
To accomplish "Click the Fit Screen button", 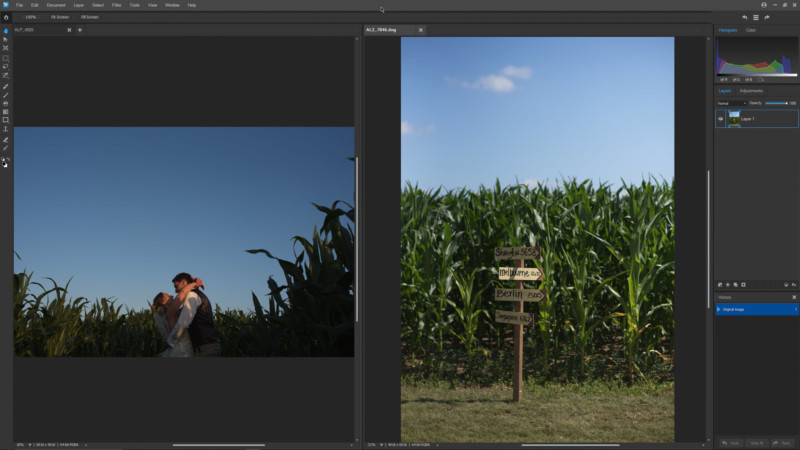I will point(59,17).
